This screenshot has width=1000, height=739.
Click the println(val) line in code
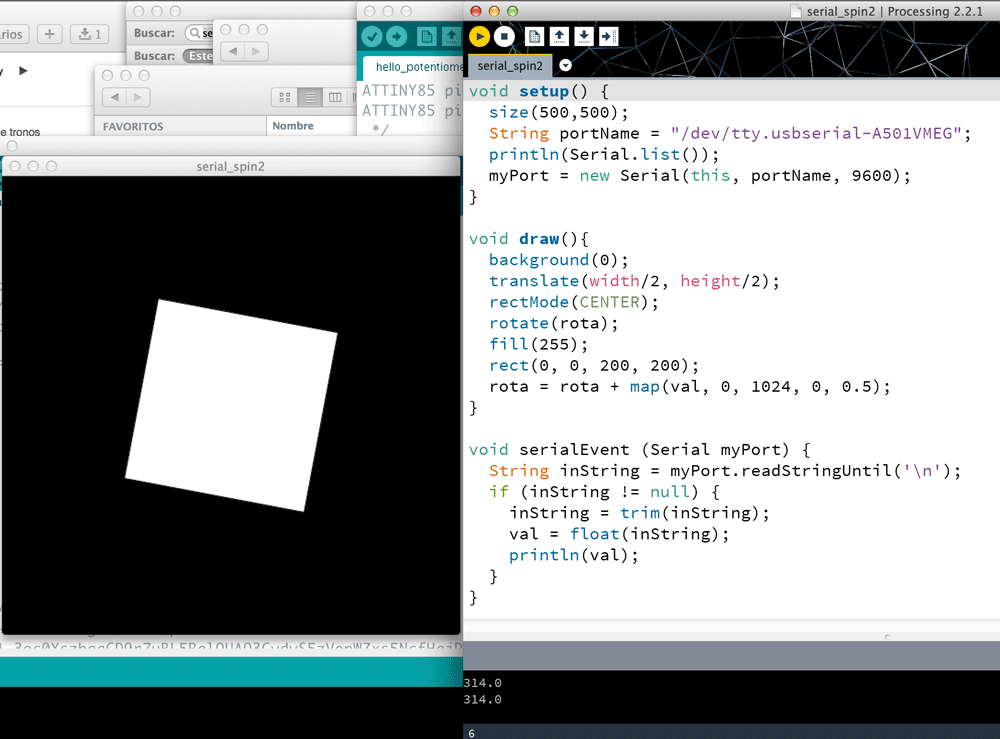click(573, 555)
